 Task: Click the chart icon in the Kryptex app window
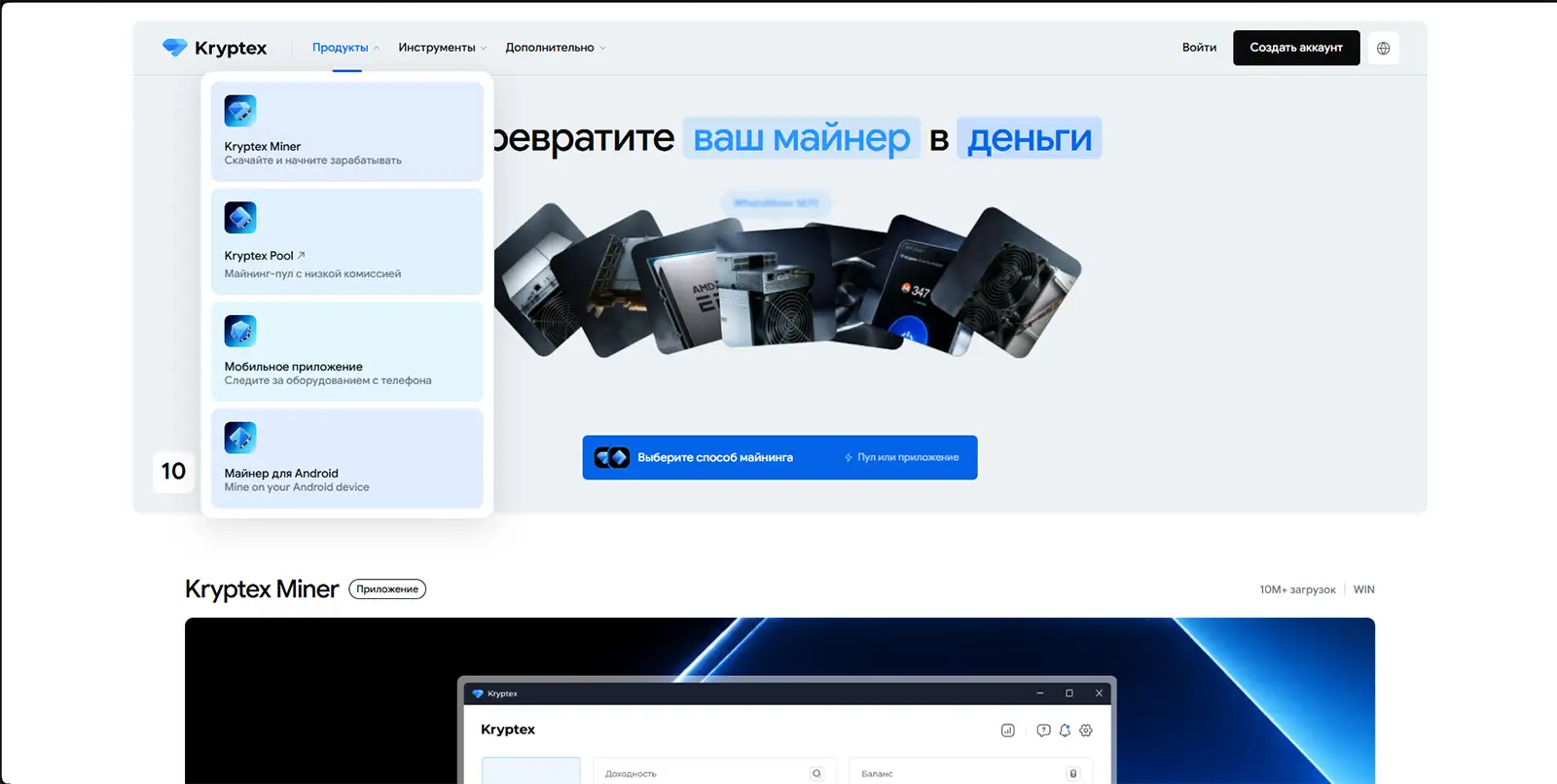pos(1008,731)
